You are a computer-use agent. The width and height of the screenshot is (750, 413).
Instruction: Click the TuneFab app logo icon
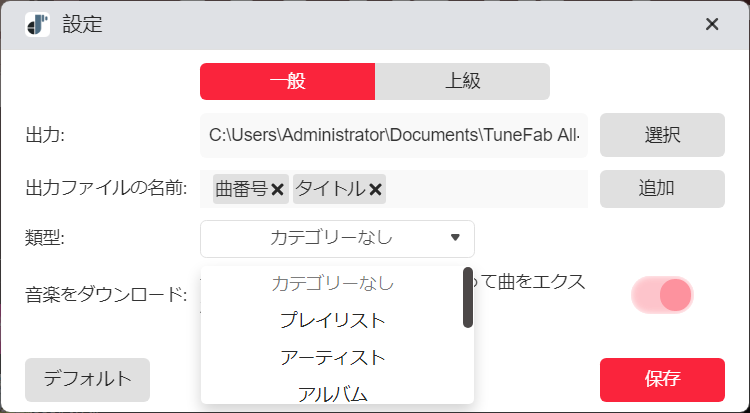[x=38, y=24]
